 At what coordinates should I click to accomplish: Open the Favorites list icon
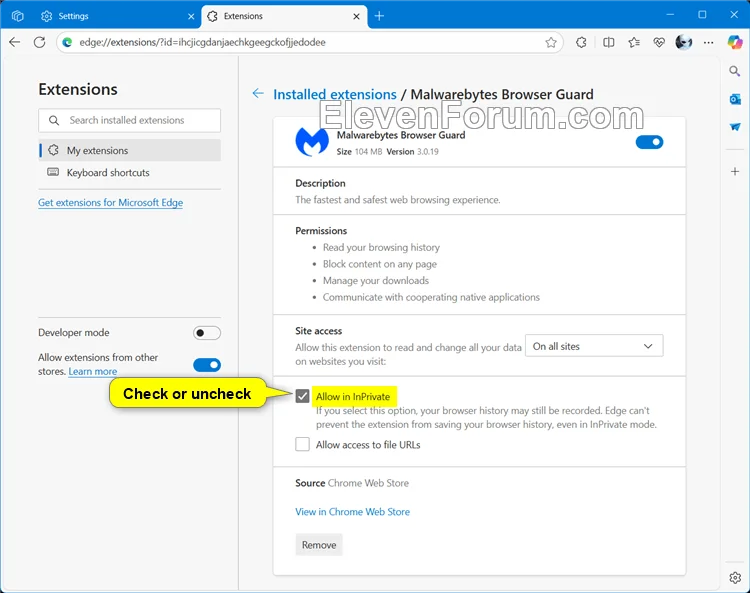[x=634, y=43]
